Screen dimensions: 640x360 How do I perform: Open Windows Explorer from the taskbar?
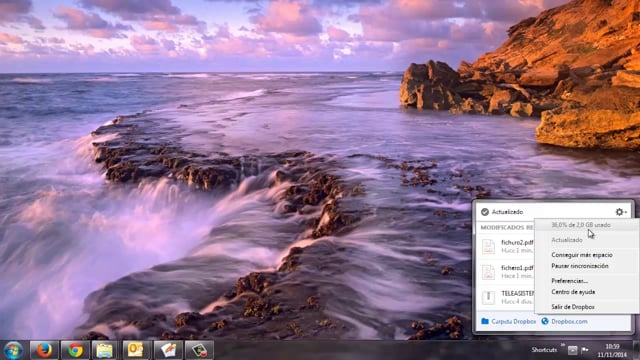point(104,350)
